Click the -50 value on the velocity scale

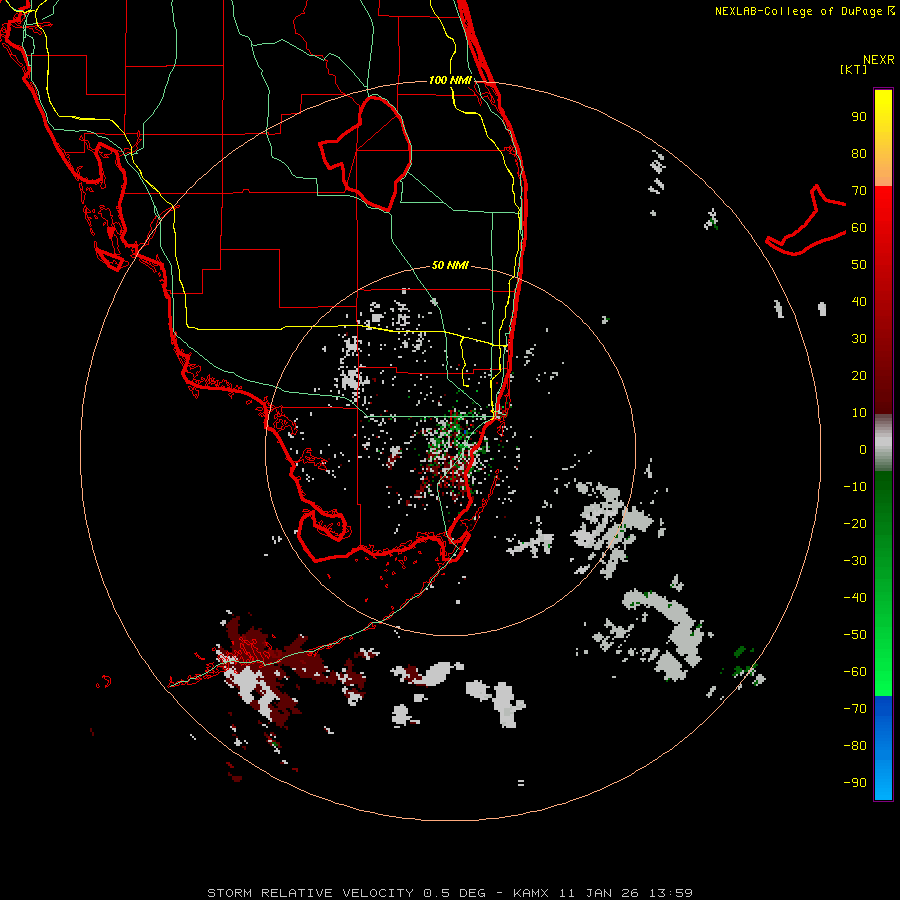855,635
